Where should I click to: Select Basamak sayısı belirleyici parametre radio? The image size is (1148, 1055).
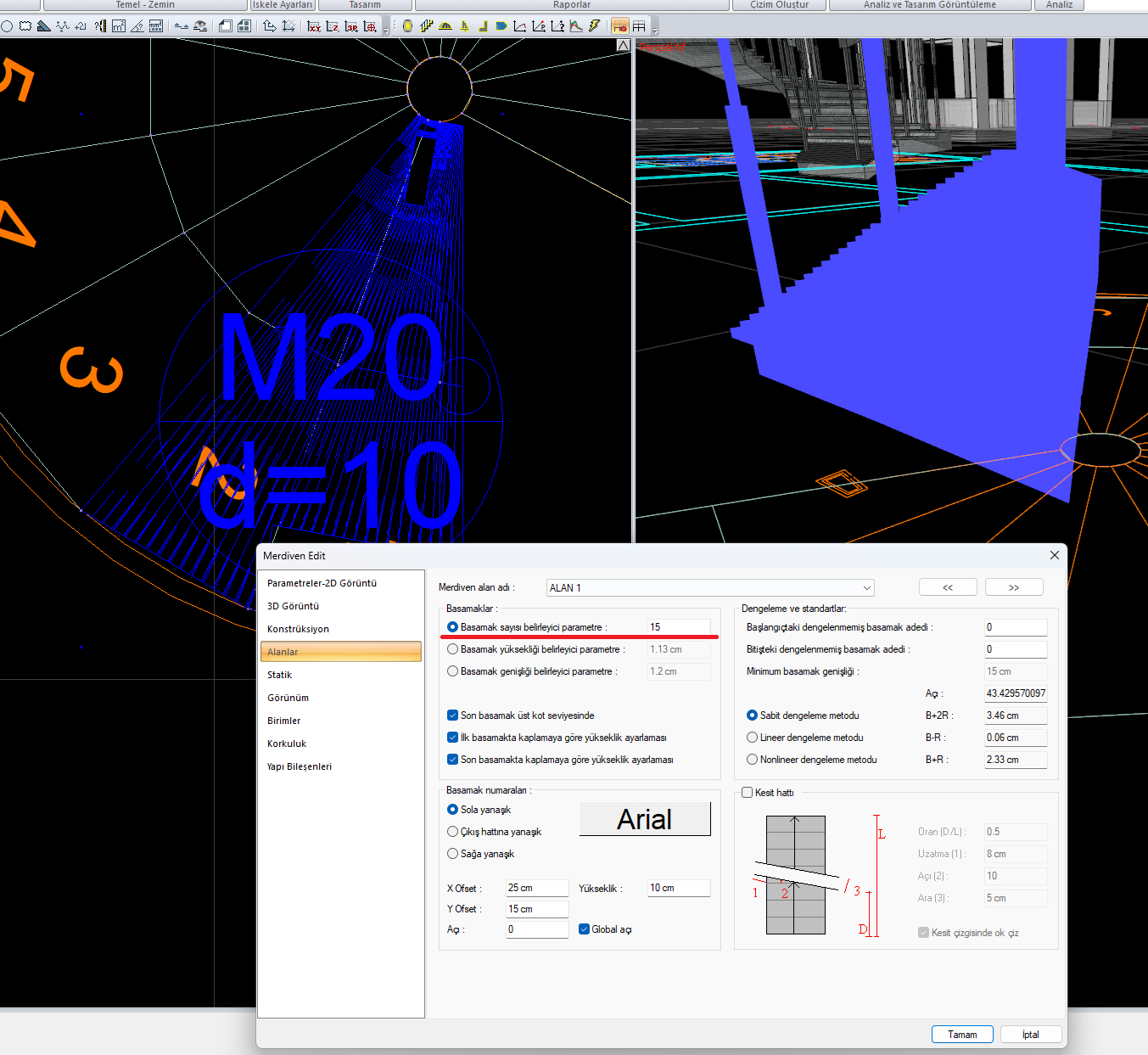[x=452, y=627]
